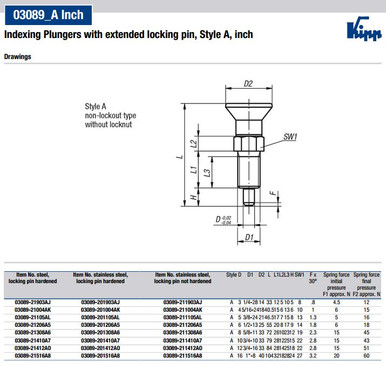Select item number 03089-201410A7
Screen dimensions: 386x367
pos(100,340)
